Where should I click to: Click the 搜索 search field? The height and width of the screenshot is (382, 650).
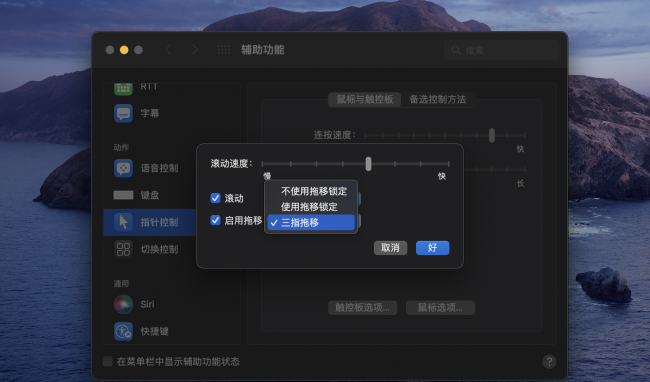point(502,50)
